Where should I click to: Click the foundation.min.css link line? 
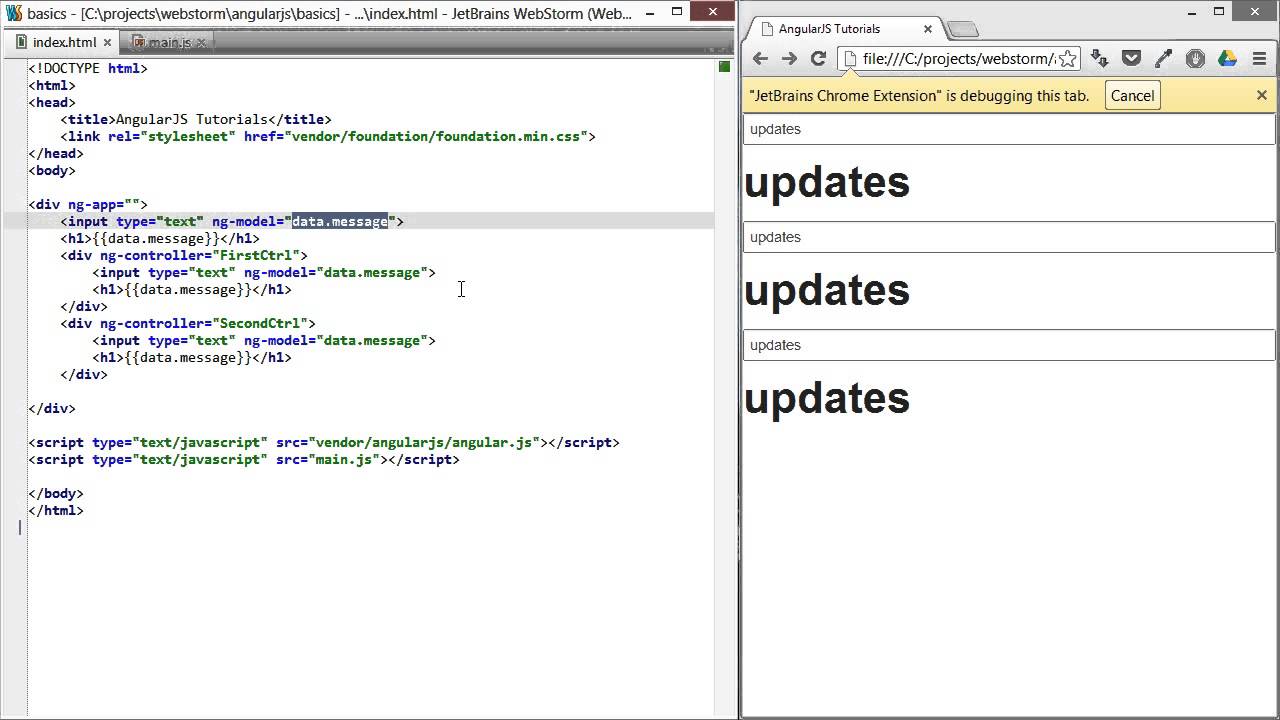point(328,136)
